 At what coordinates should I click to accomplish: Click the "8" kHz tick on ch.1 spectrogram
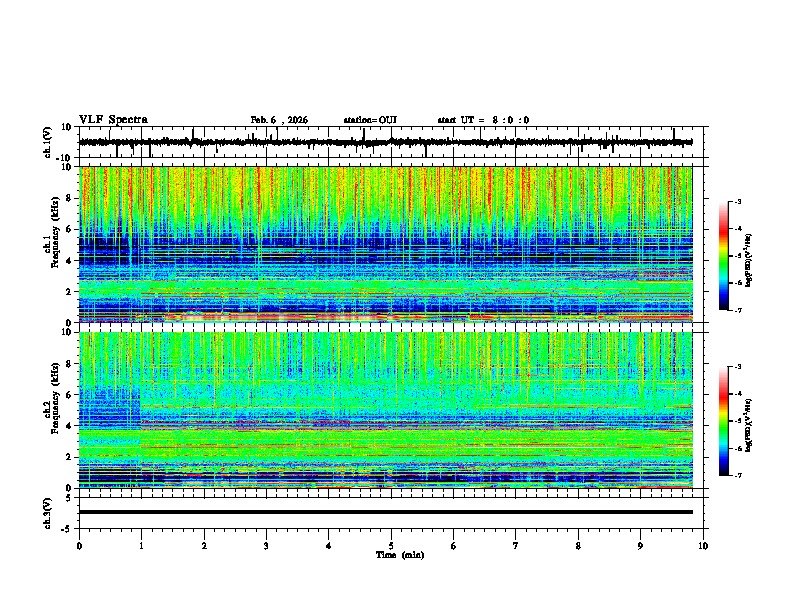click(69, 198)
